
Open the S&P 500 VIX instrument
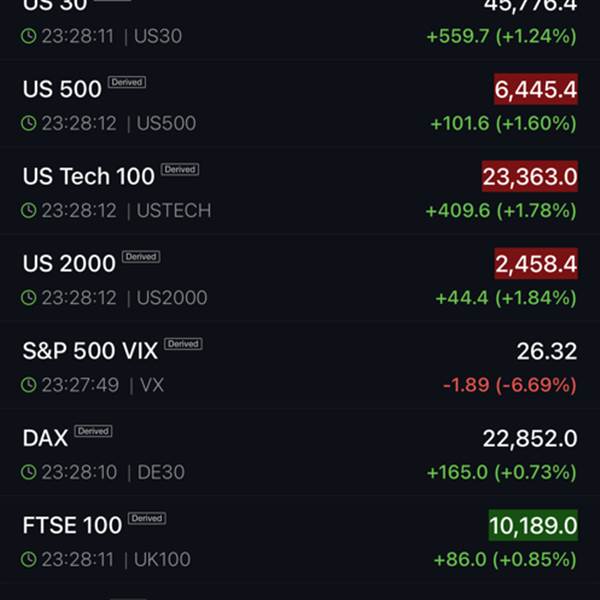click(90, 350)
